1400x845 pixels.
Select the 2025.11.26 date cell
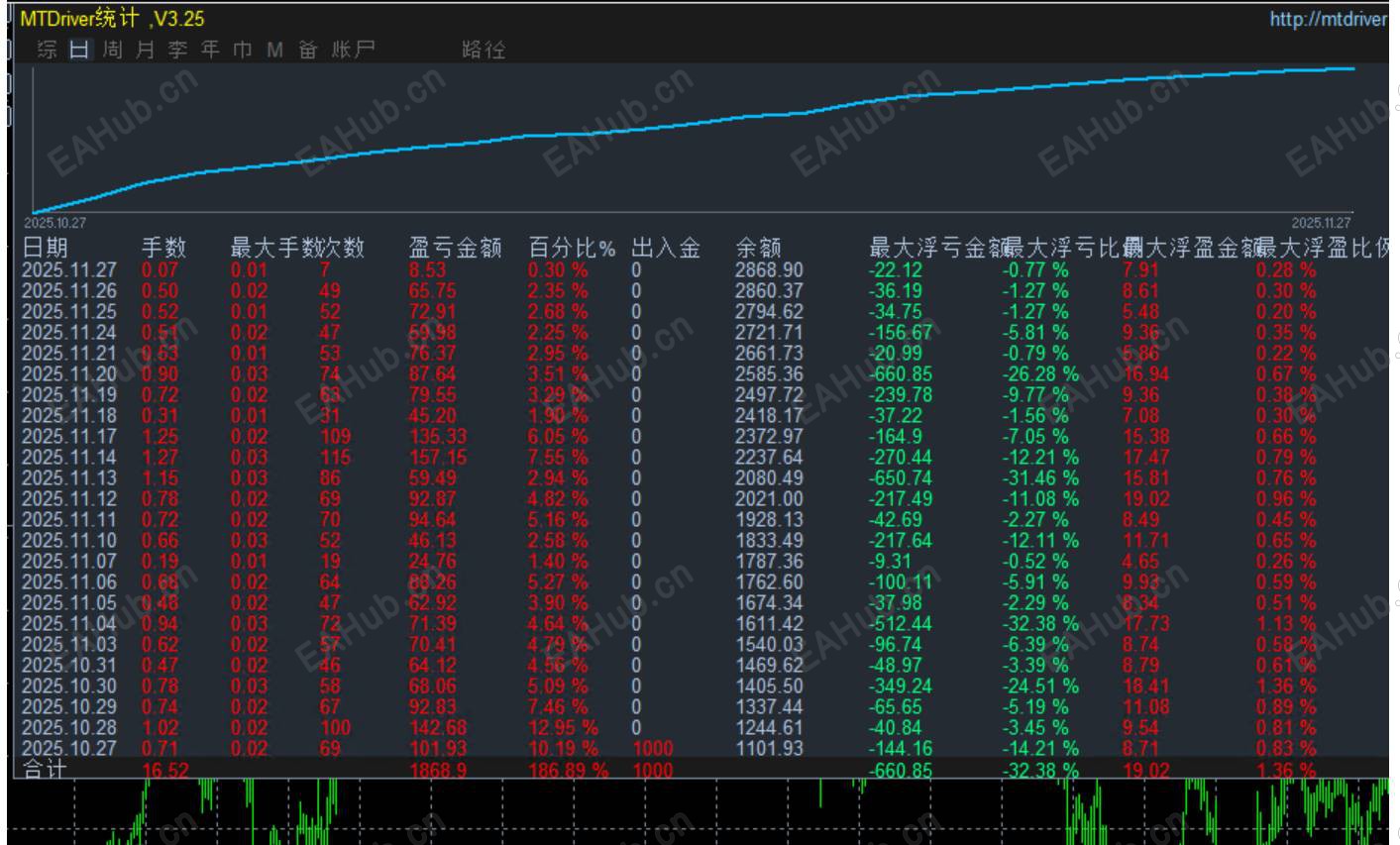click(69, 291)
